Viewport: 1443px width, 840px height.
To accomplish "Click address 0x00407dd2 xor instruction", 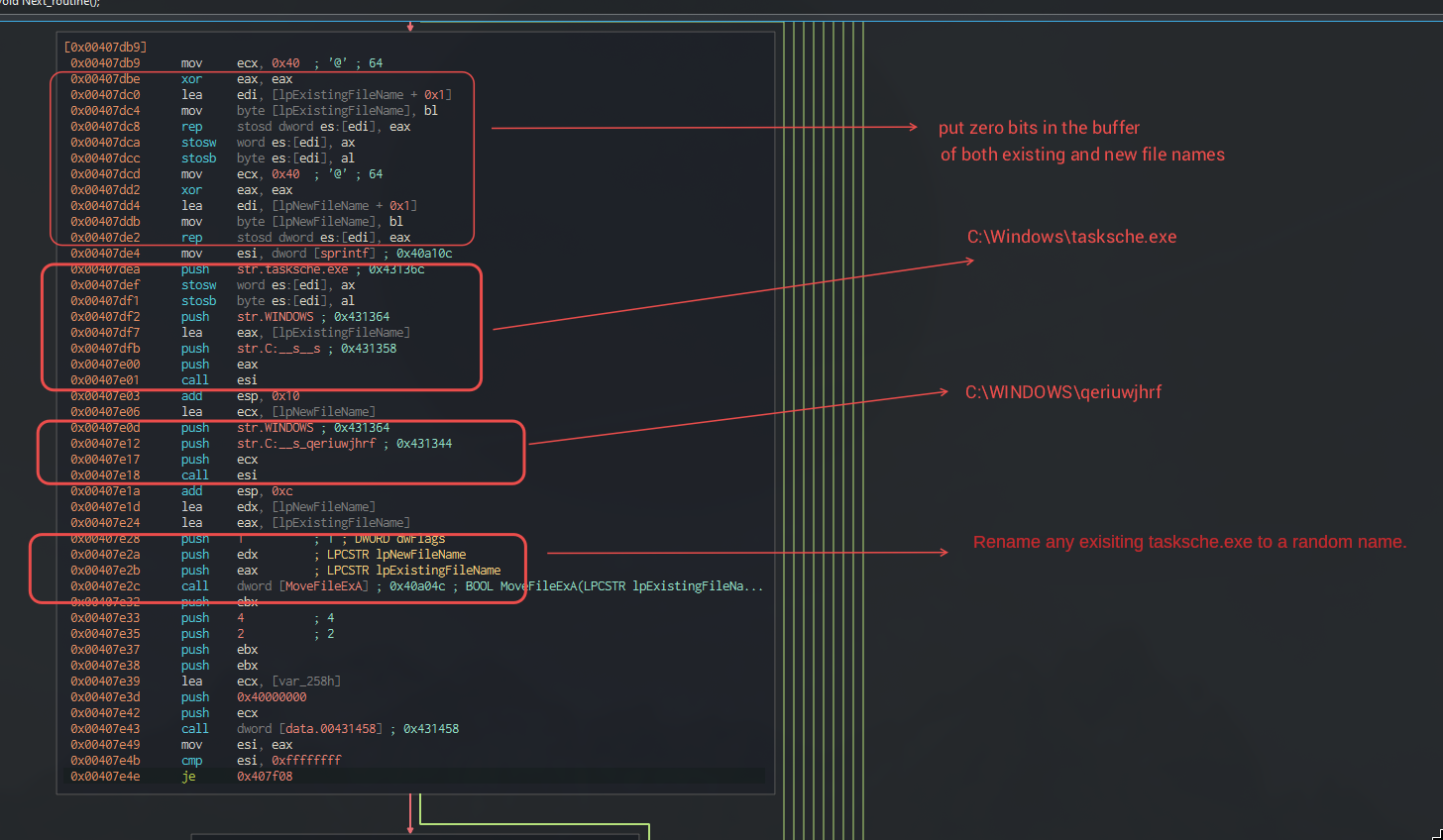I will [181, 189].
